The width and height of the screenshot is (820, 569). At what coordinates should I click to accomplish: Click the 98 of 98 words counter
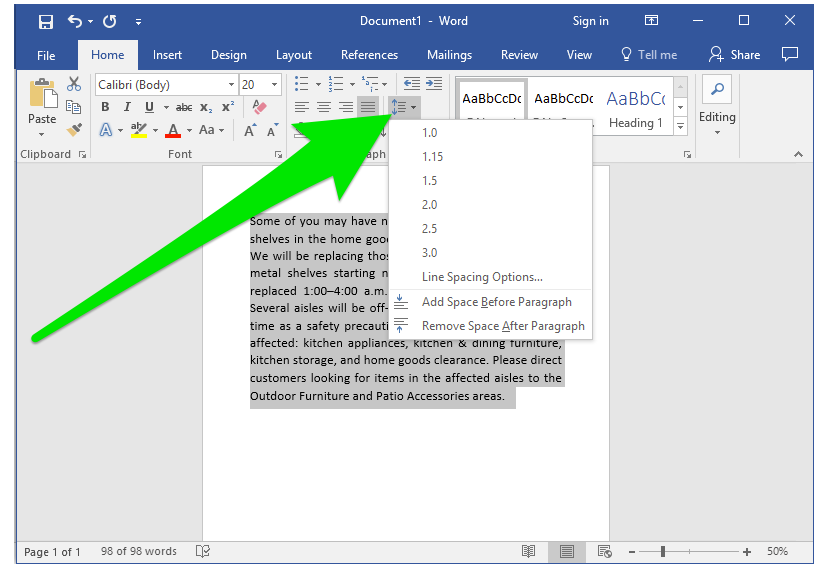pos(138,551)
